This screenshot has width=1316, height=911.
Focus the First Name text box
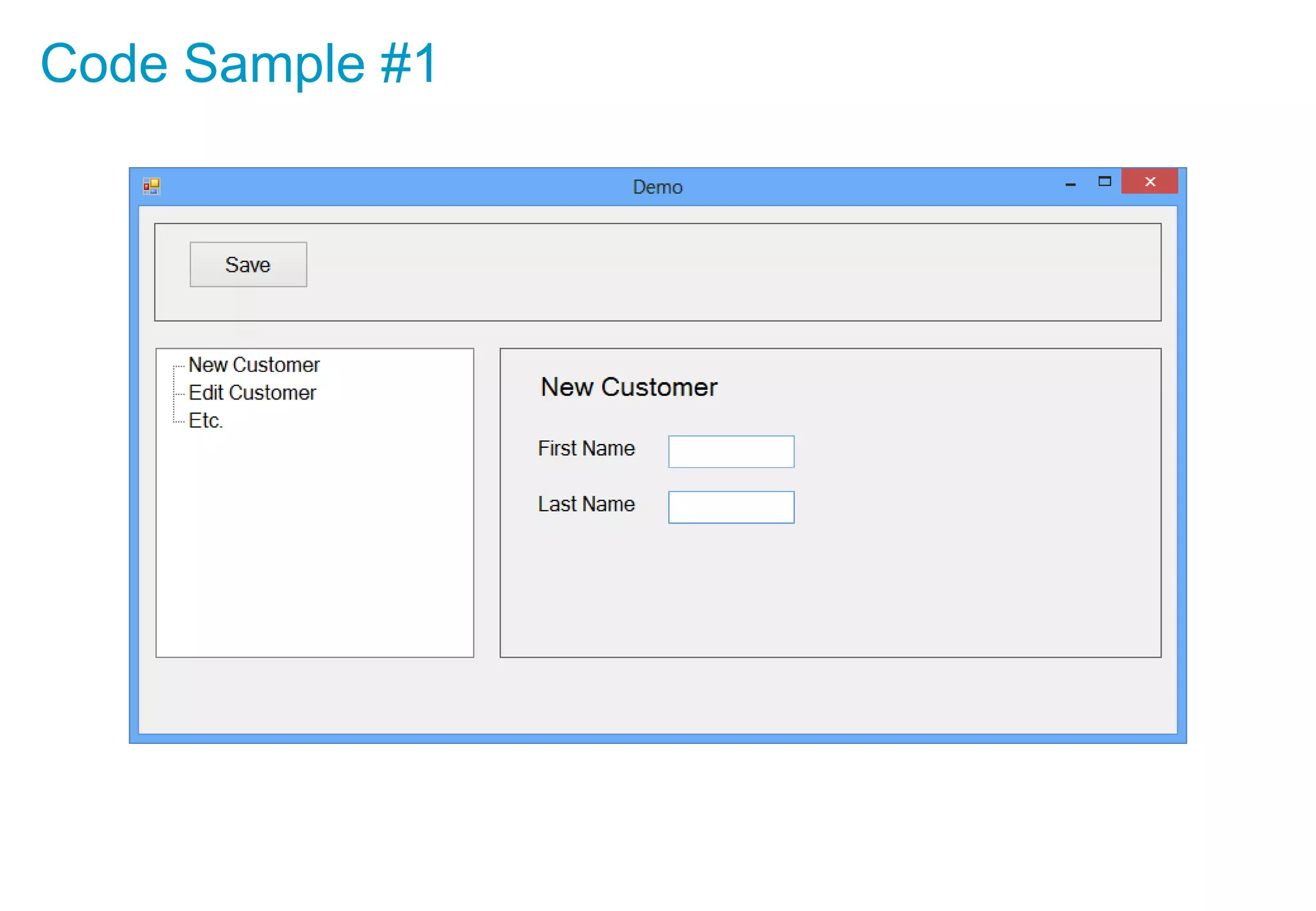(x=731, y=452)
